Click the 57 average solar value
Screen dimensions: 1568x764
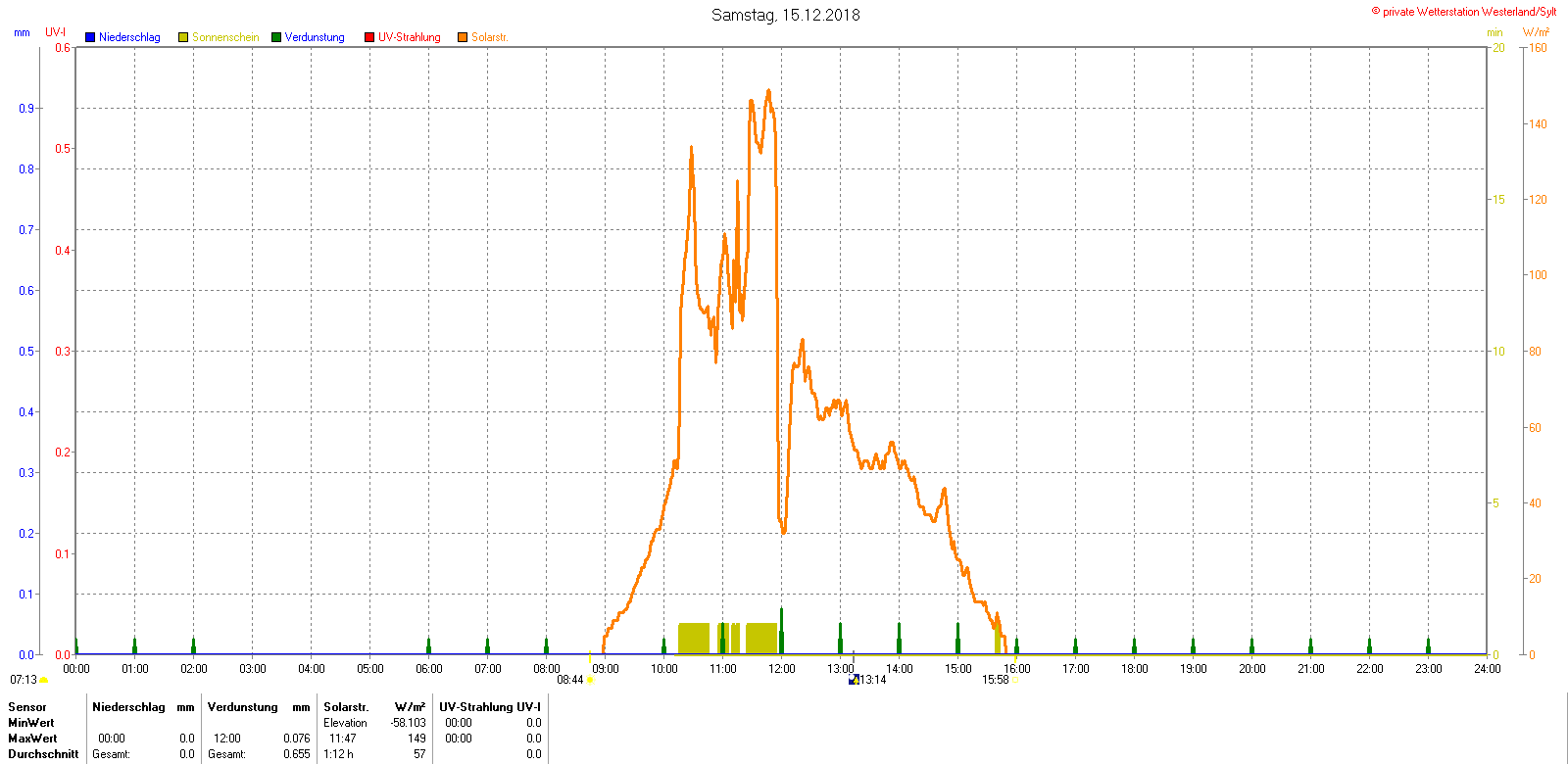(x=420, y=754)
